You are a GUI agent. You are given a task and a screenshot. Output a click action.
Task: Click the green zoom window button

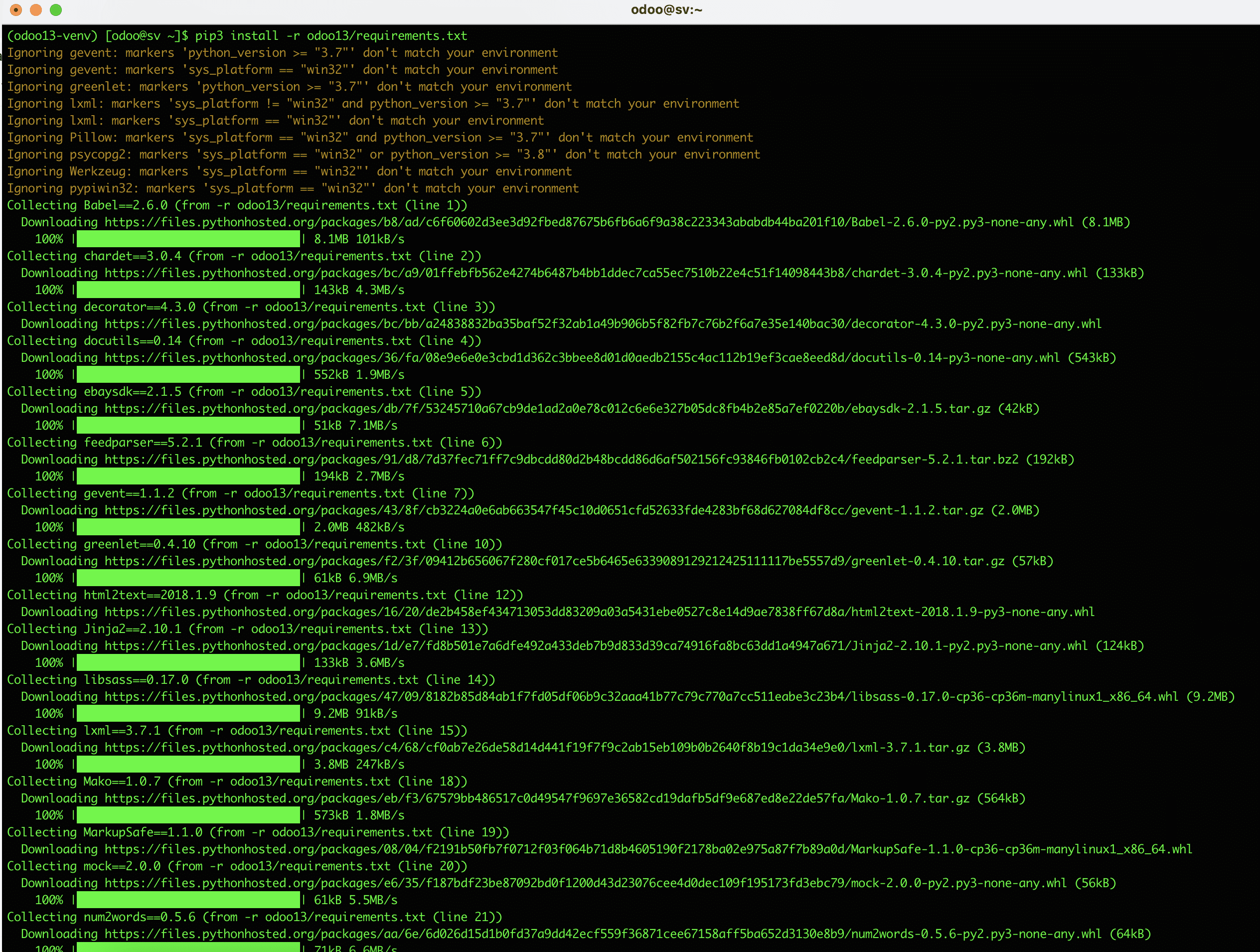point(56,9)
